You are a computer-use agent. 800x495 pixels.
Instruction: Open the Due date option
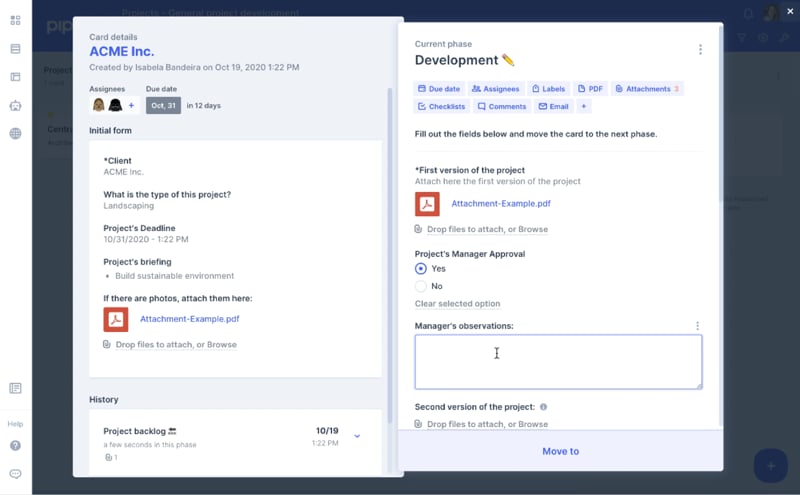pyautogui.click(x=440, y=89)
